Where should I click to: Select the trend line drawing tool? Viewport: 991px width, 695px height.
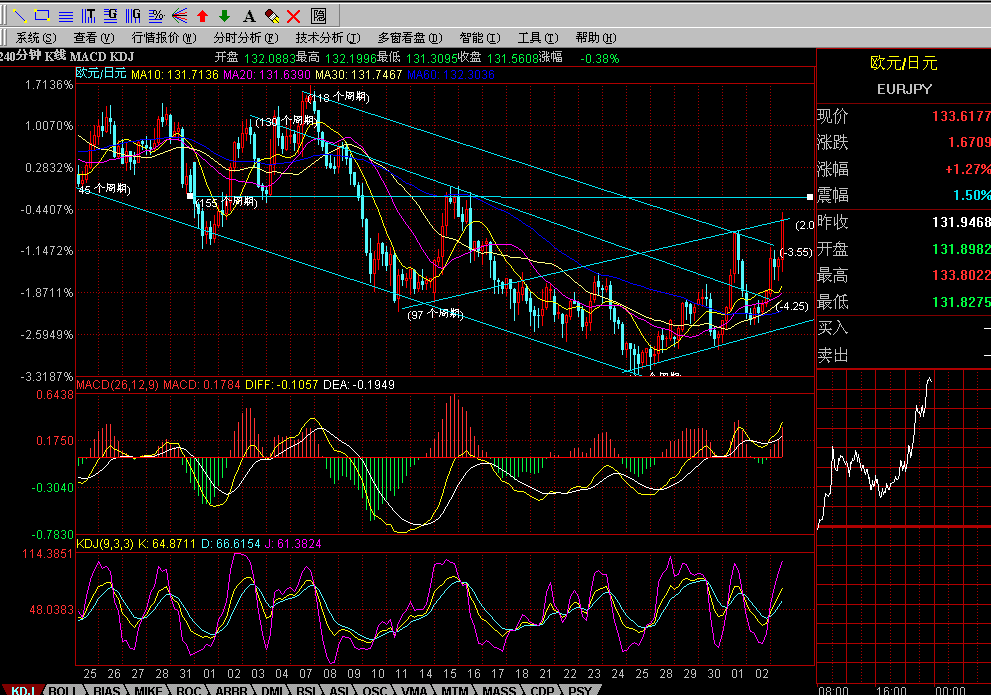(x=18, y=15)
